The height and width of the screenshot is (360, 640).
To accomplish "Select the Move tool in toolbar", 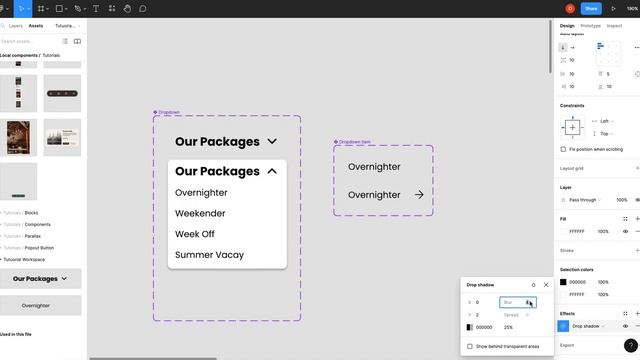I will pos(21,9).
